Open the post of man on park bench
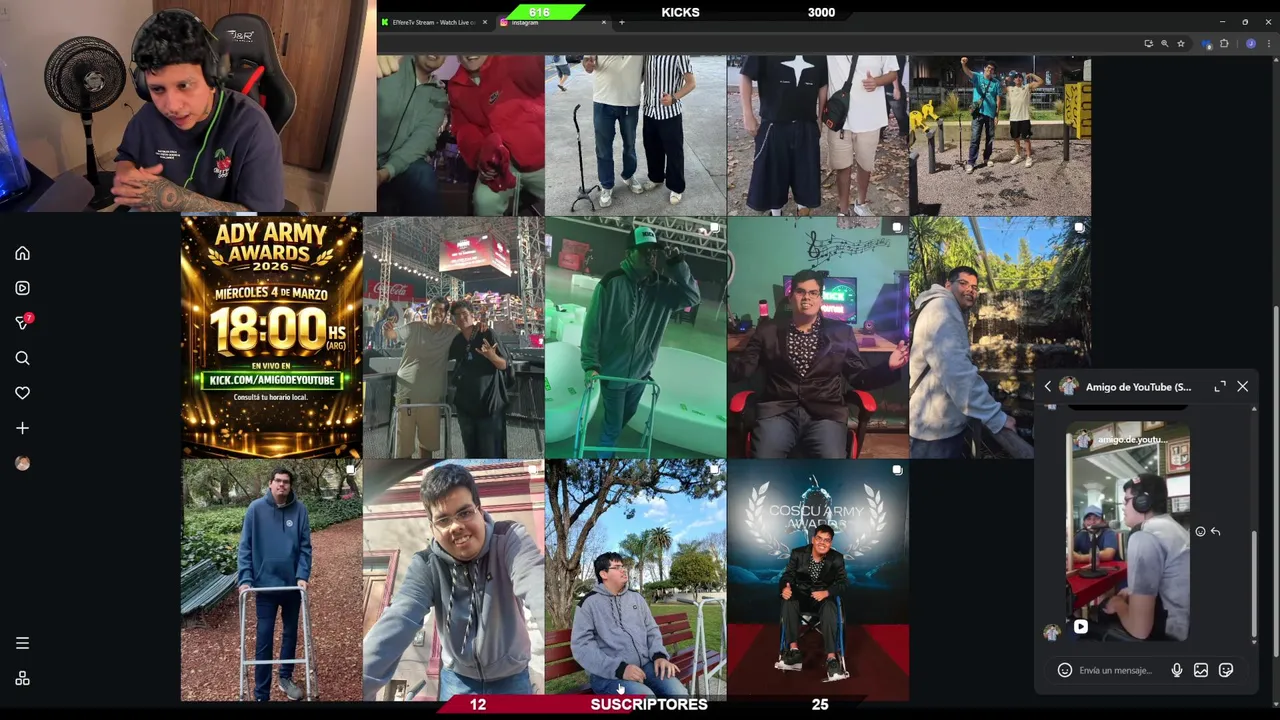 pyautogui.click(x=636, y=578)
